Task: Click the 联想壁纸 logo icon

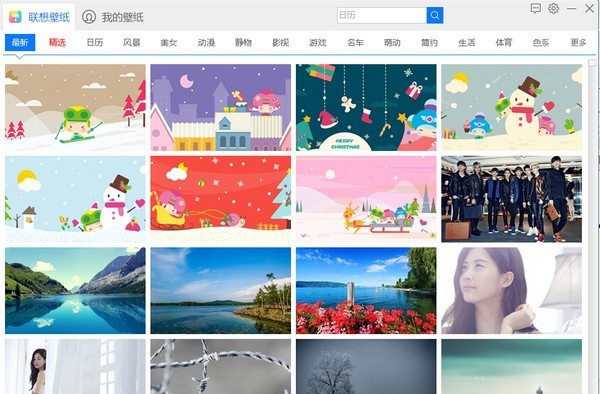Action: pos(15,17)
